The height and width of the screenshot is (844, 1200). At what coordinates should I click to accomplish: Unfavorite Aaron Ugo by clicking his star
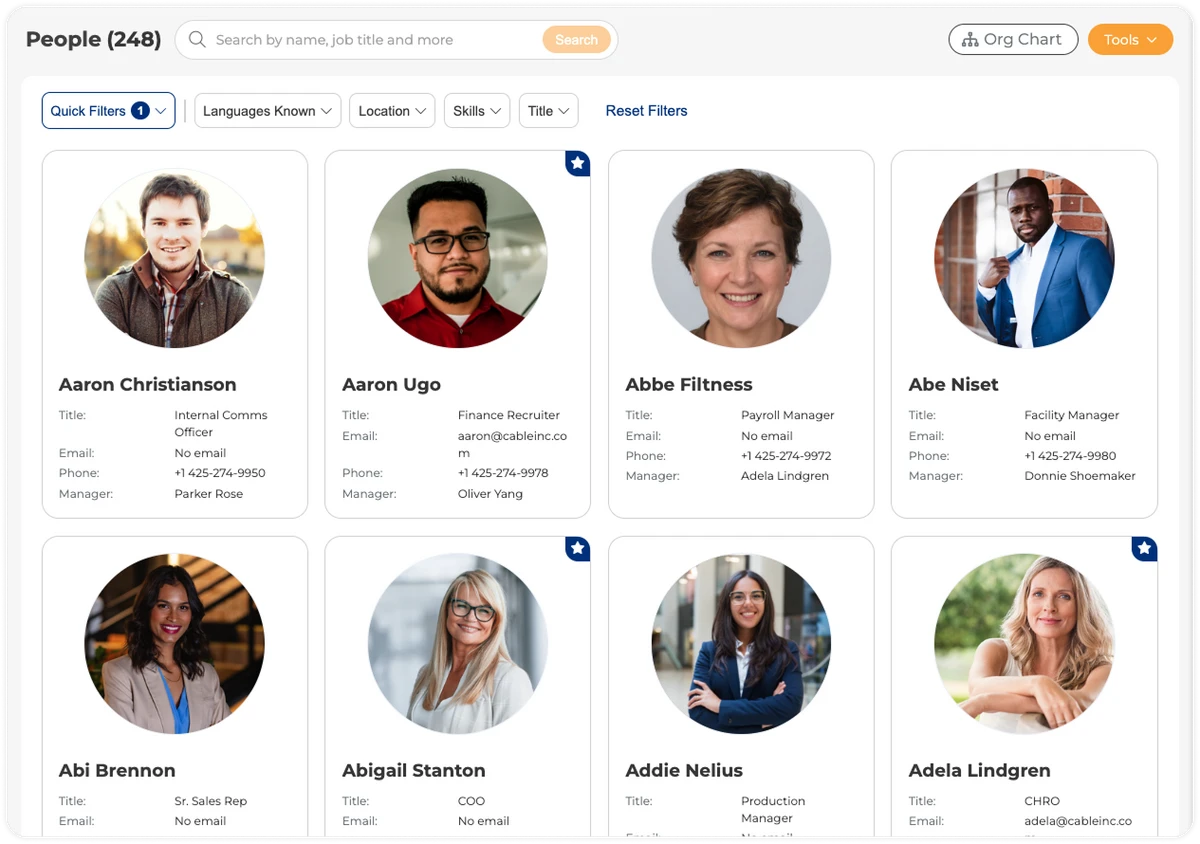point(577,163)
